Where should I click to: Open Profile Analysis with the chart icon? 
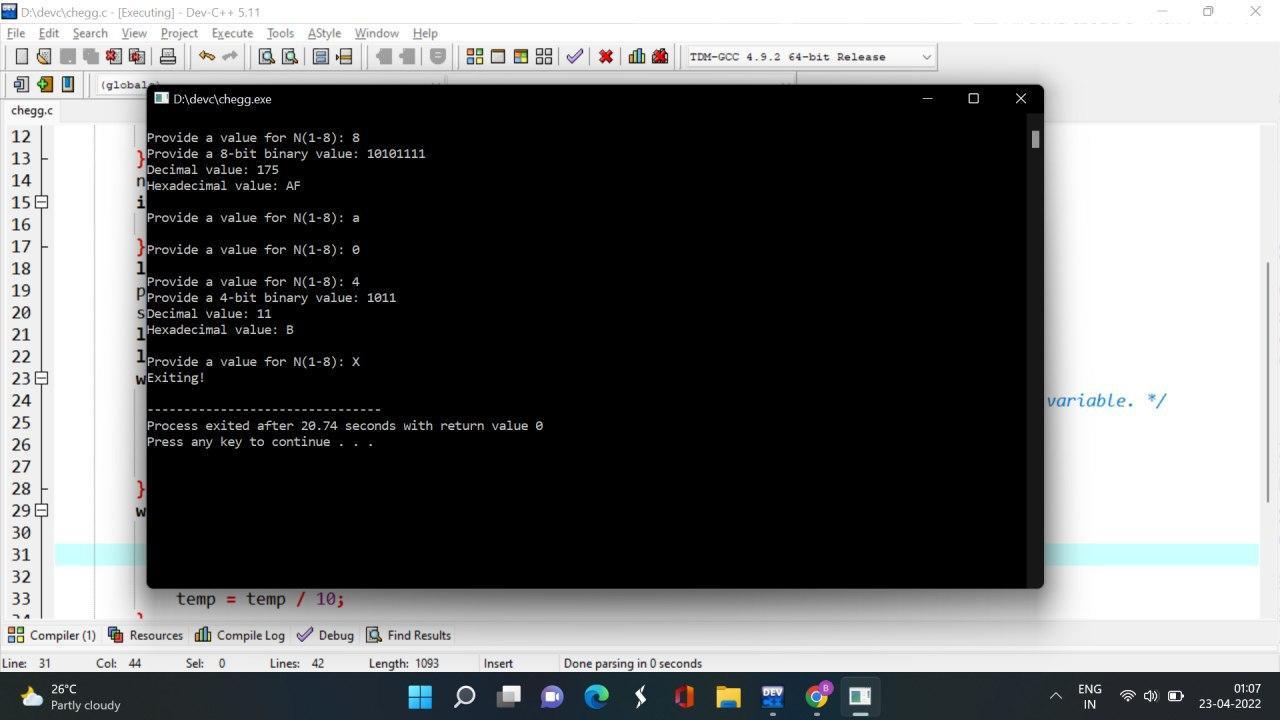(x=636, y=57)
